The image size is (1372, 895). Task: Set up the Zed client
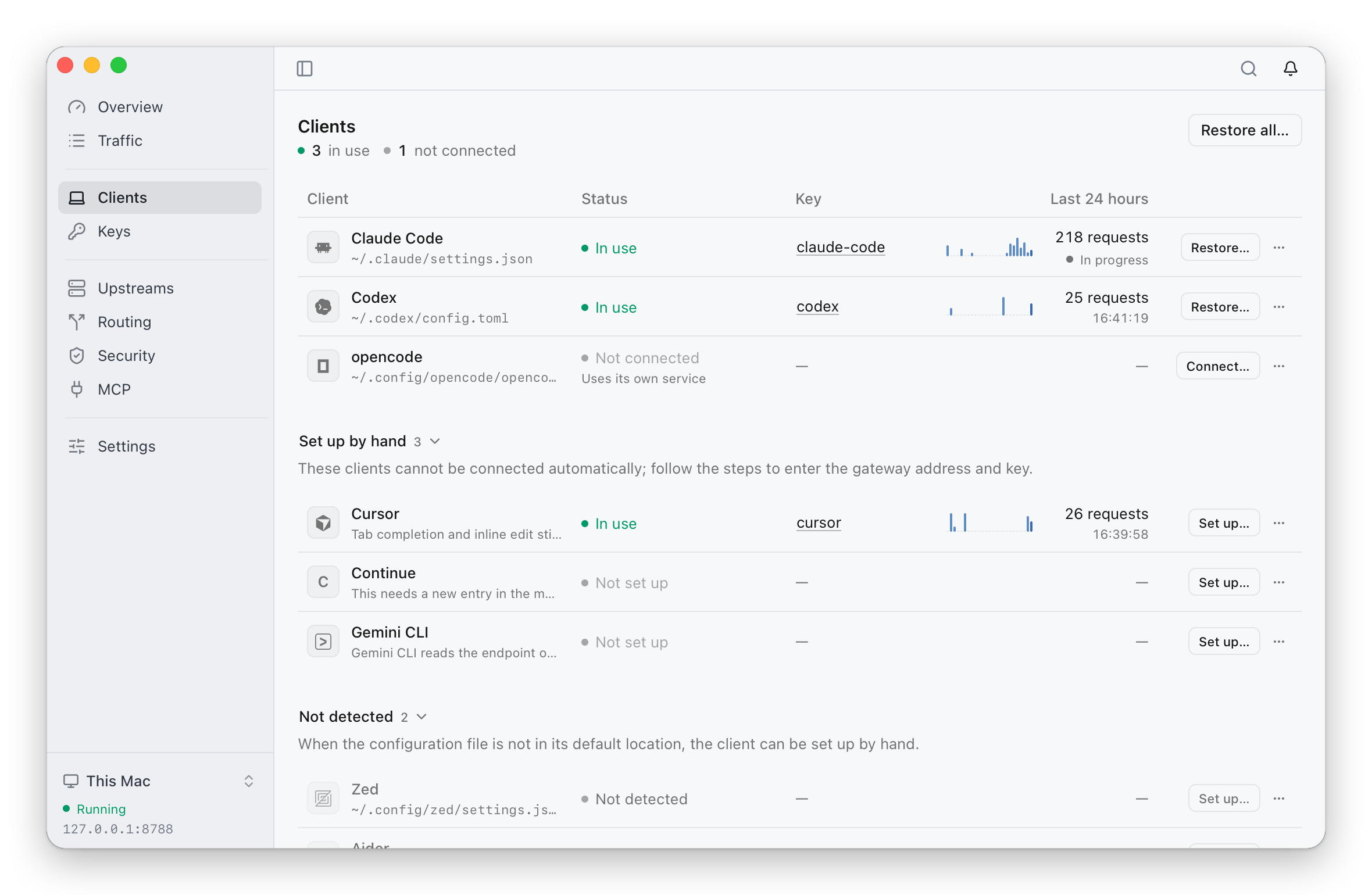click(x=1224, y=799)
